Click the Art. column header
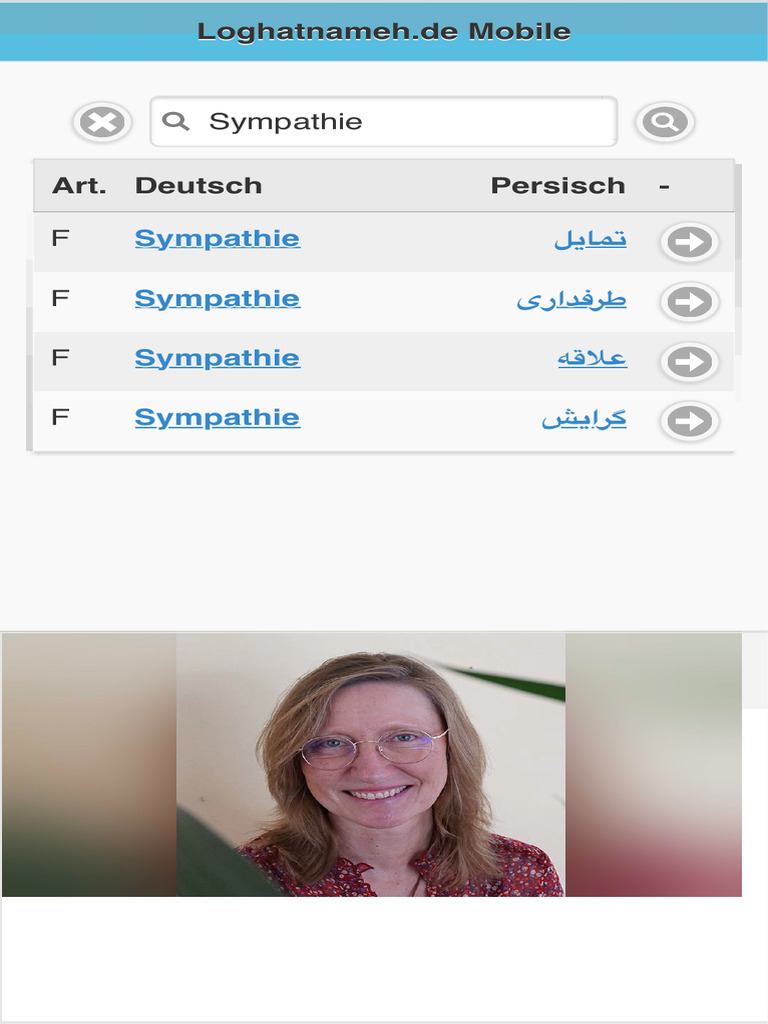Screen dimensions: 768x1024 [x=79, y=186]
